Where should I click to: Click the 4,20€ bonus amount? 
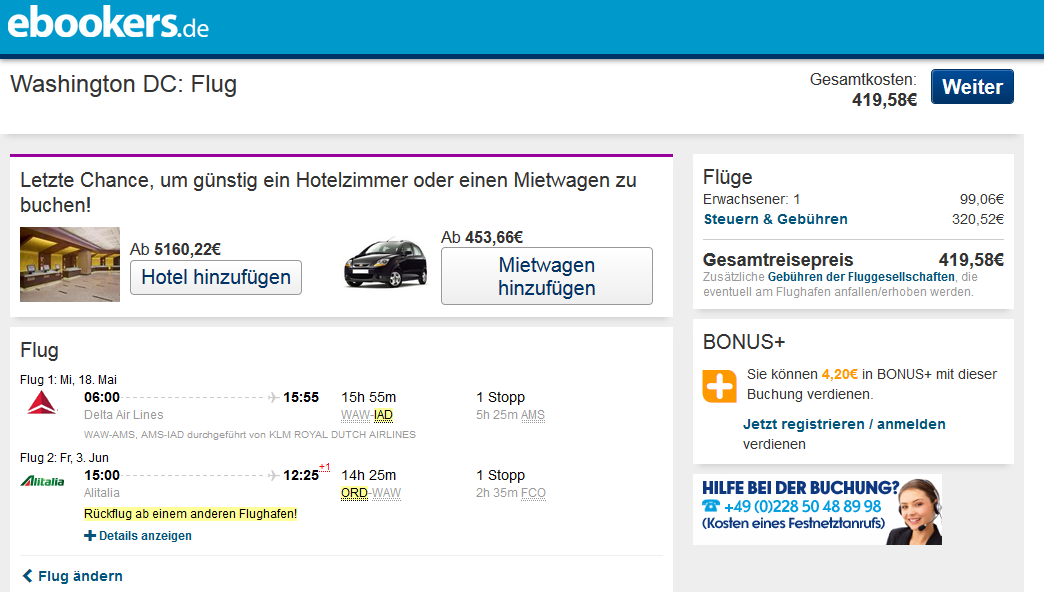pos(840,374)
